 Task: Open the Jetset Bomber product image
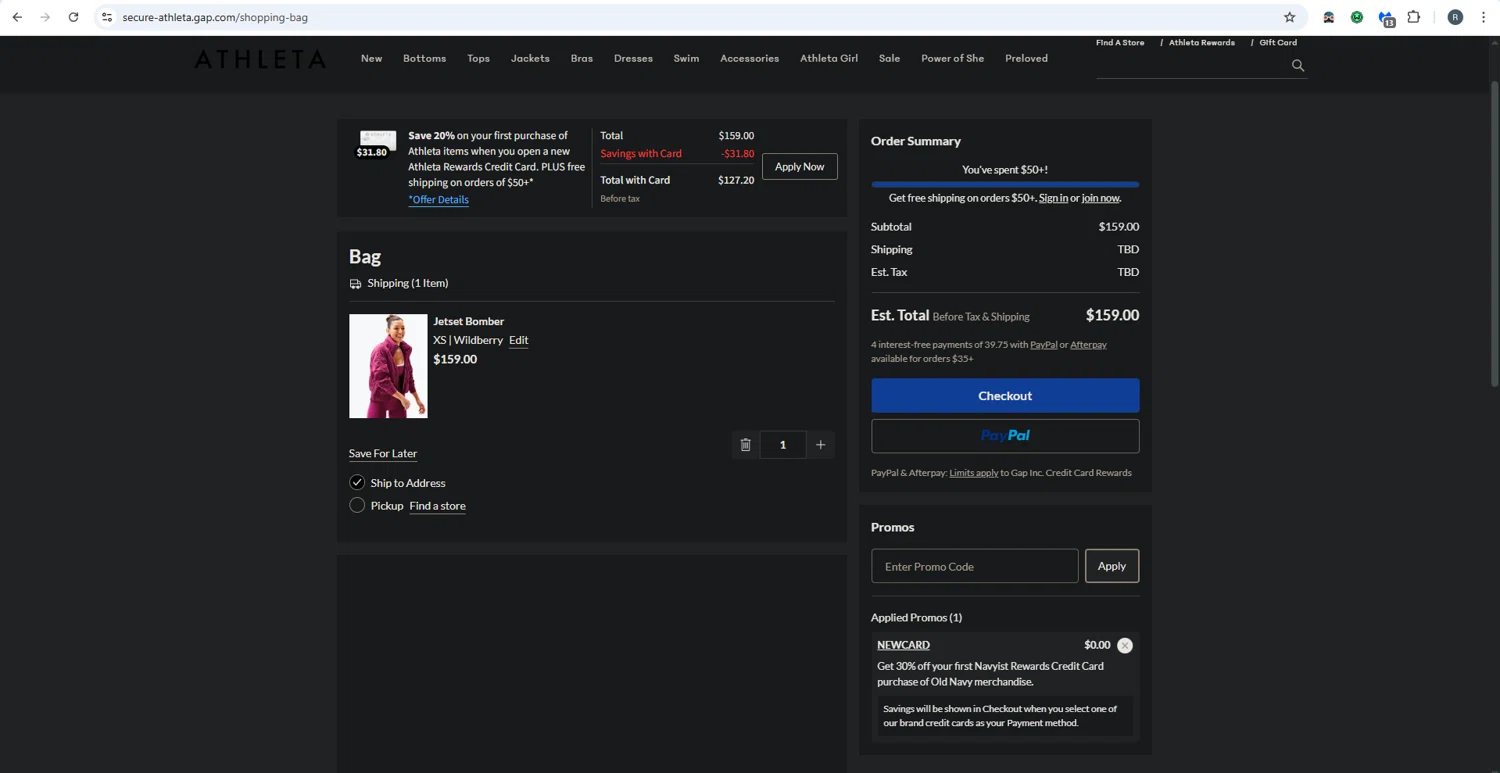pyautogui.click(x=388, y=366)
